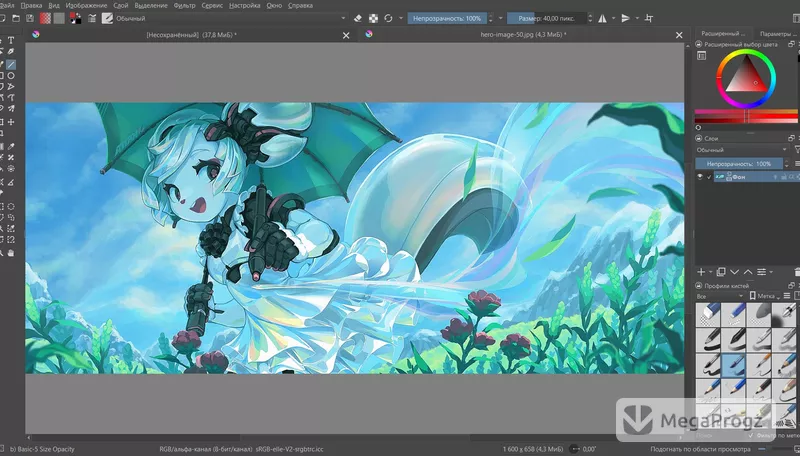Image resolution: width=800 pixels, height=456 pixels.
Task: Open the Настройка menu
Action: pos(244,6)
